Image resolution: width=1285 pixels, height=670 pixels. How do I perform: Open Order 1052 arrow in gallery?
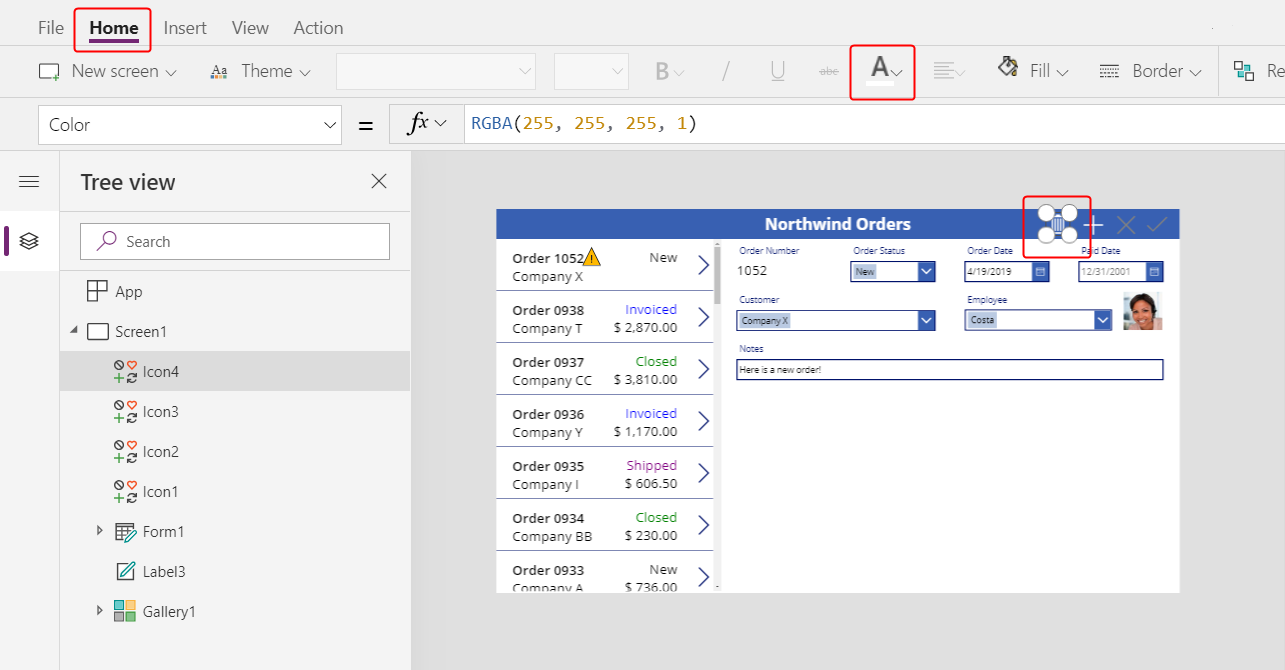(x=703, y=265)
